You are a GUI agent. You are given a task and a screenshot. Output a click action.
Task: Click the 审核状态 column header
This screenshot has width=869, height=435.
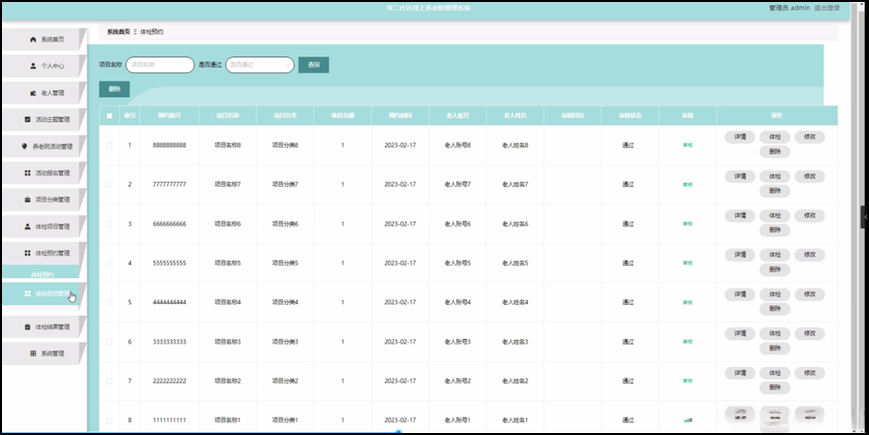tap(630, 116)
